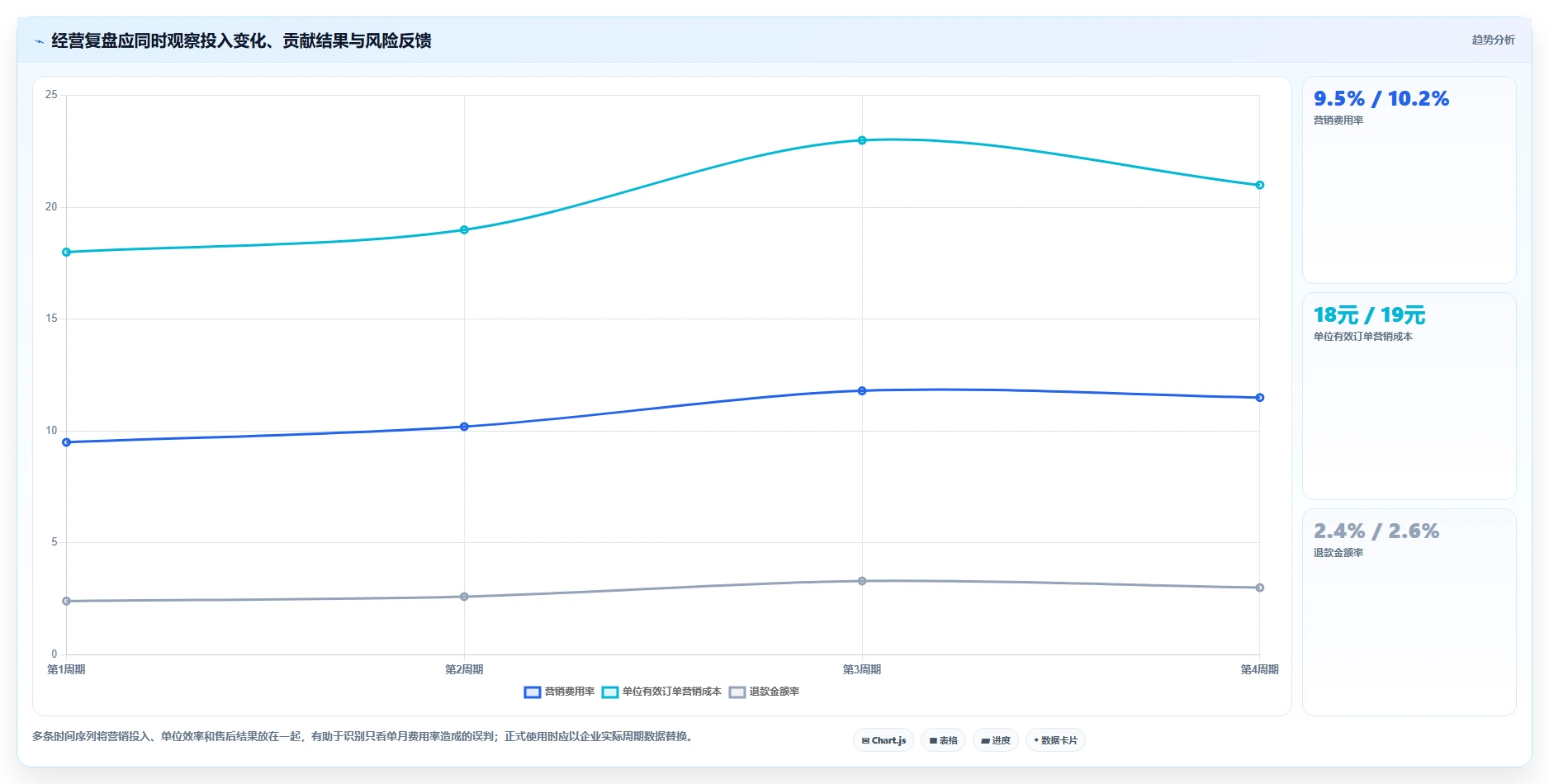Click the cyan data point at 第1周期
Screen dimensions: 1549x784
66,253
